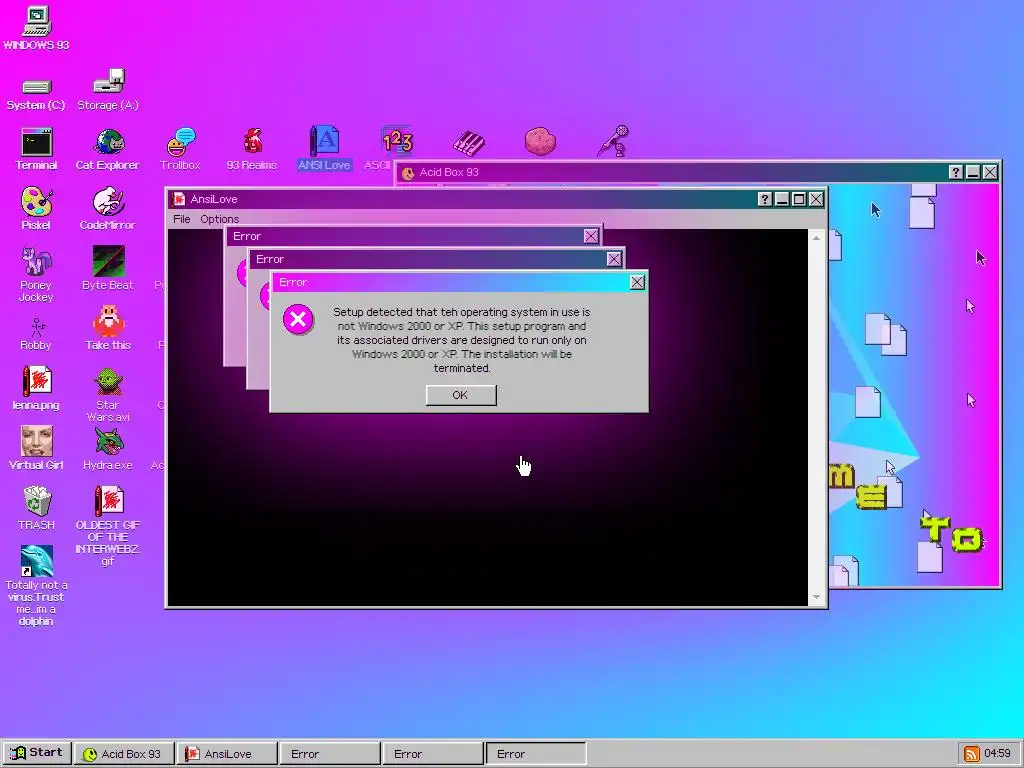
Task: Open the 123 numbers desktop icon
Action: pos(397,142)
